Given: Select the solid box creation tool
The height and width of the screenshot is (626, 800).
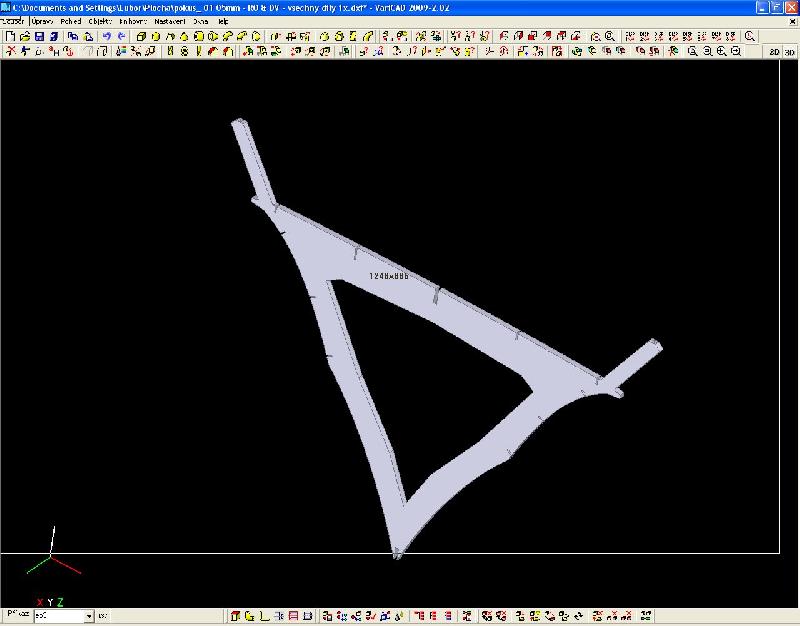Looking at the screenshot, I should (x=142, y=36).
